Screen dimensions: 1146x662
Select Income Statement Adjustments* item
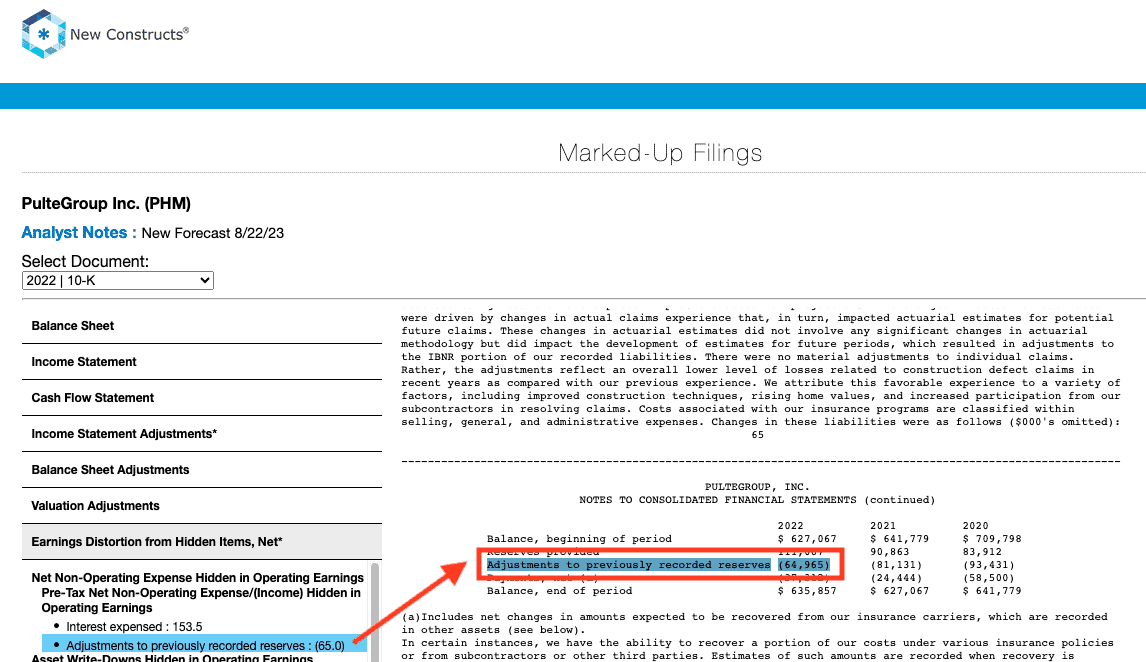tap(202, 434)
